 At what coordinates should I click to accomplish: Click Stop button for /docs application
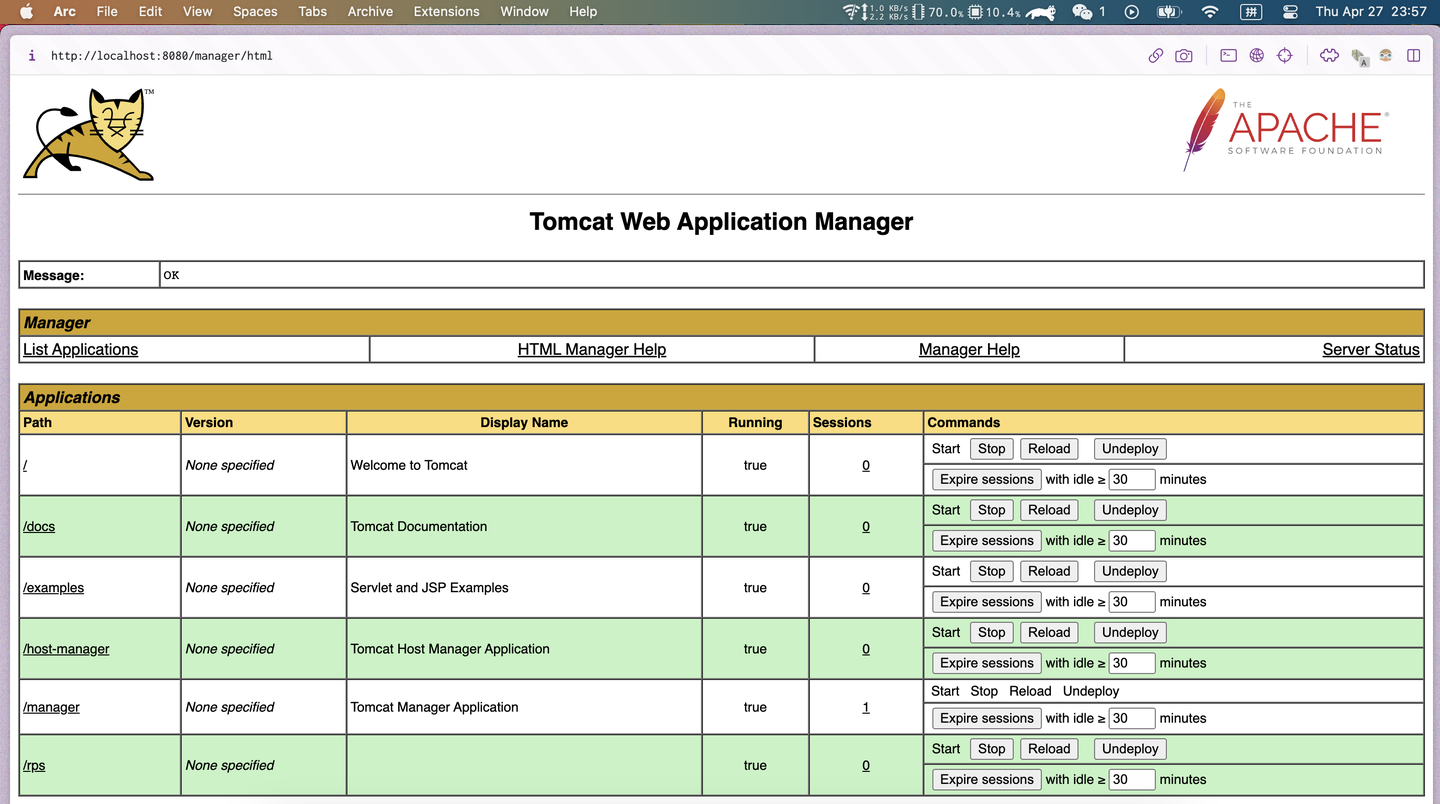(991, 510)
